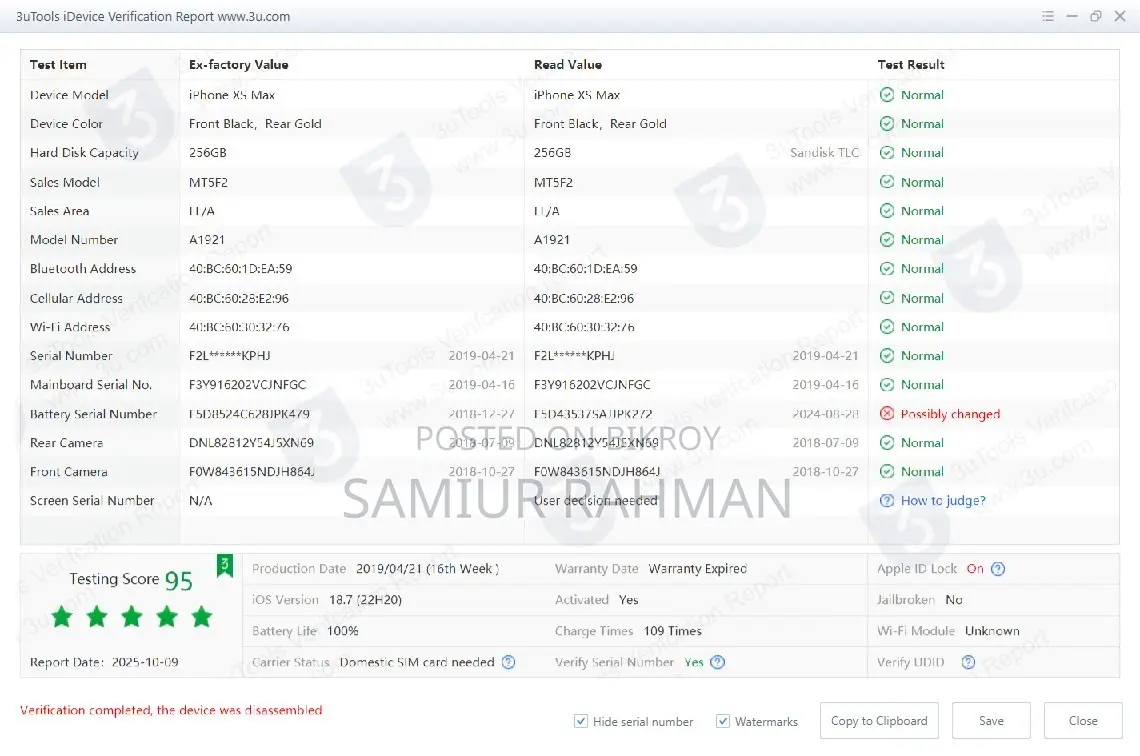
Task: Click the Normal checkmark icon for Sales Area
Action: [887, 211]
